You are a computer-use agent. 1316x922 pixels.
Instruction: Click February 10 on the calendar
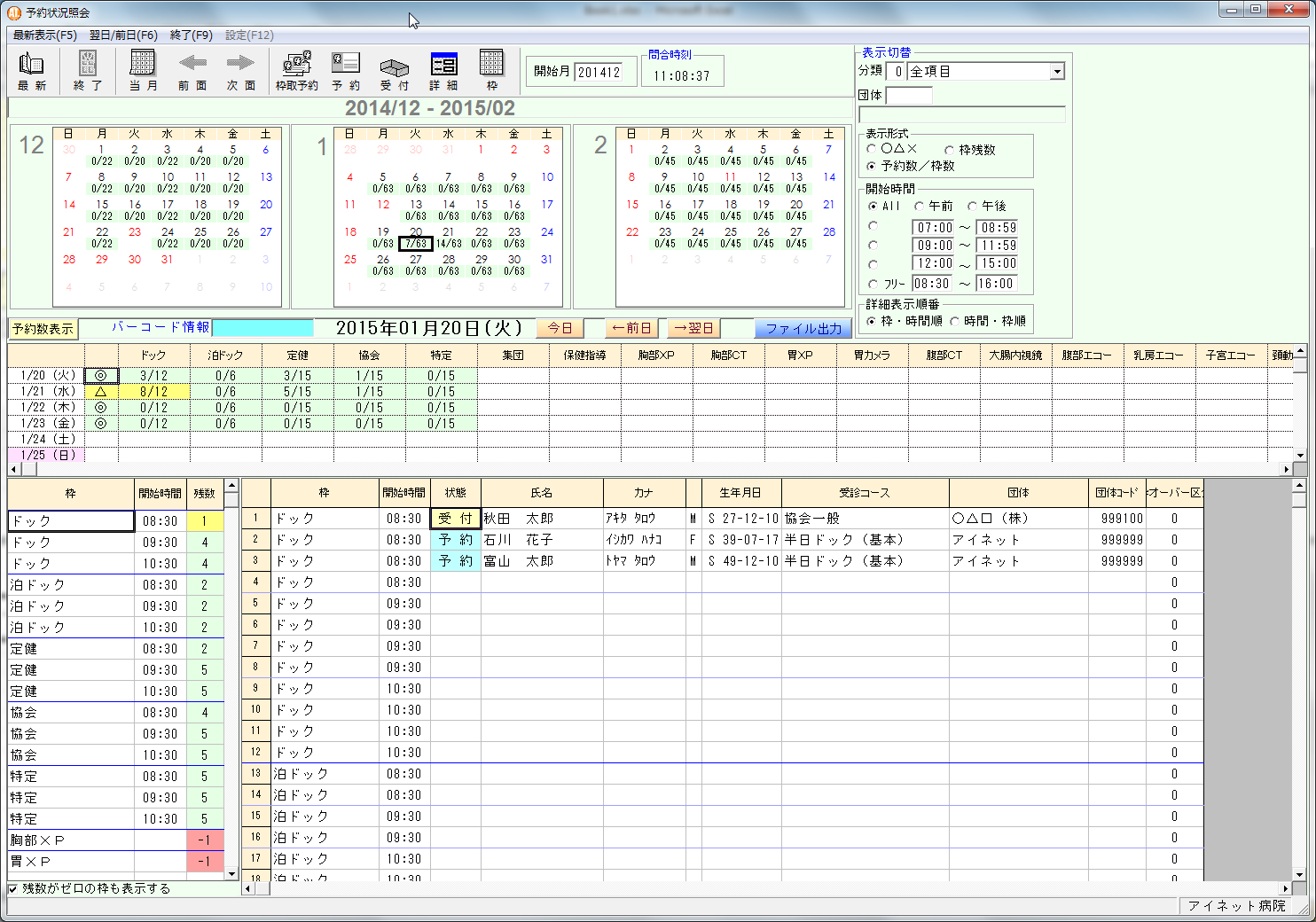698,183
